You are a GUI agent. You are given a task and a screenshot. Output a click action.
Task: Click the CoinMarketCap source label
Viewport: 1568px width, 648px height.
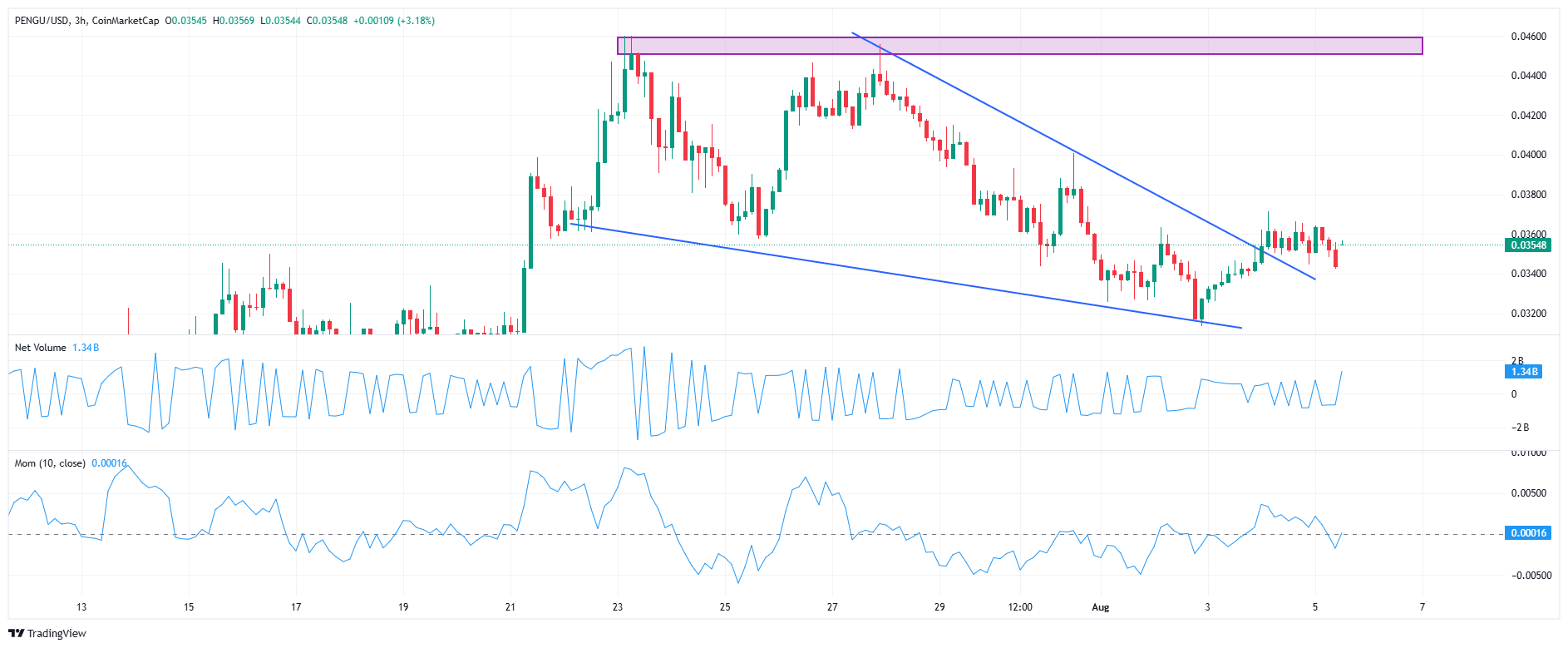(x=126, y=21)
